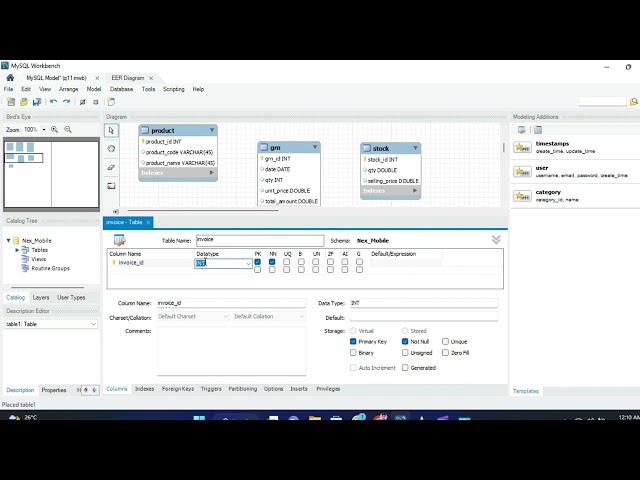
Task: Click the category template star icon
Action: click(x=522, y=196)
